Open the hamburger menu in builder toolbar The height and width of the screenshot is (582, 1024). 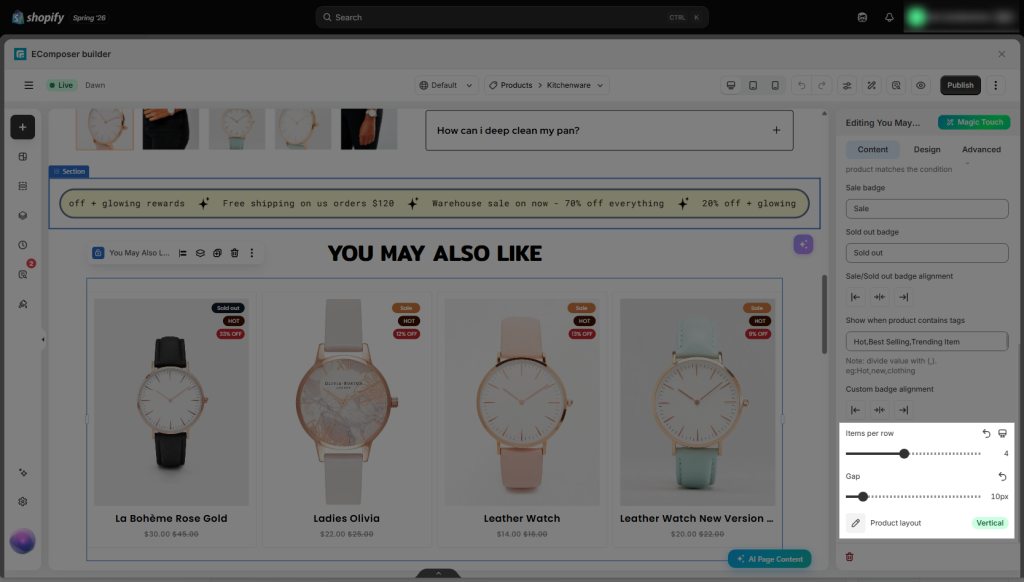[29, 85]
